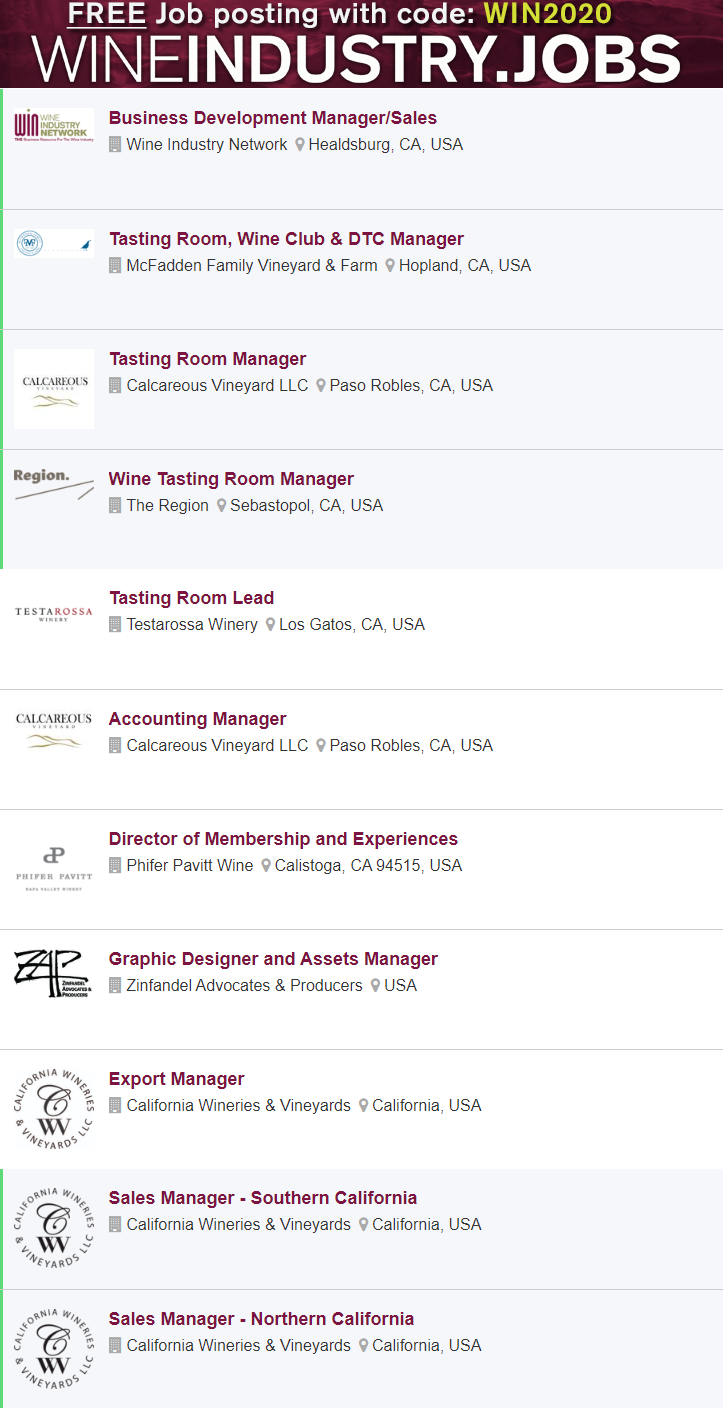The width and height of the screenshot is (723, 1408).
Task: Open Sales Manager - Southern California listing
Action: point(262,1198)
